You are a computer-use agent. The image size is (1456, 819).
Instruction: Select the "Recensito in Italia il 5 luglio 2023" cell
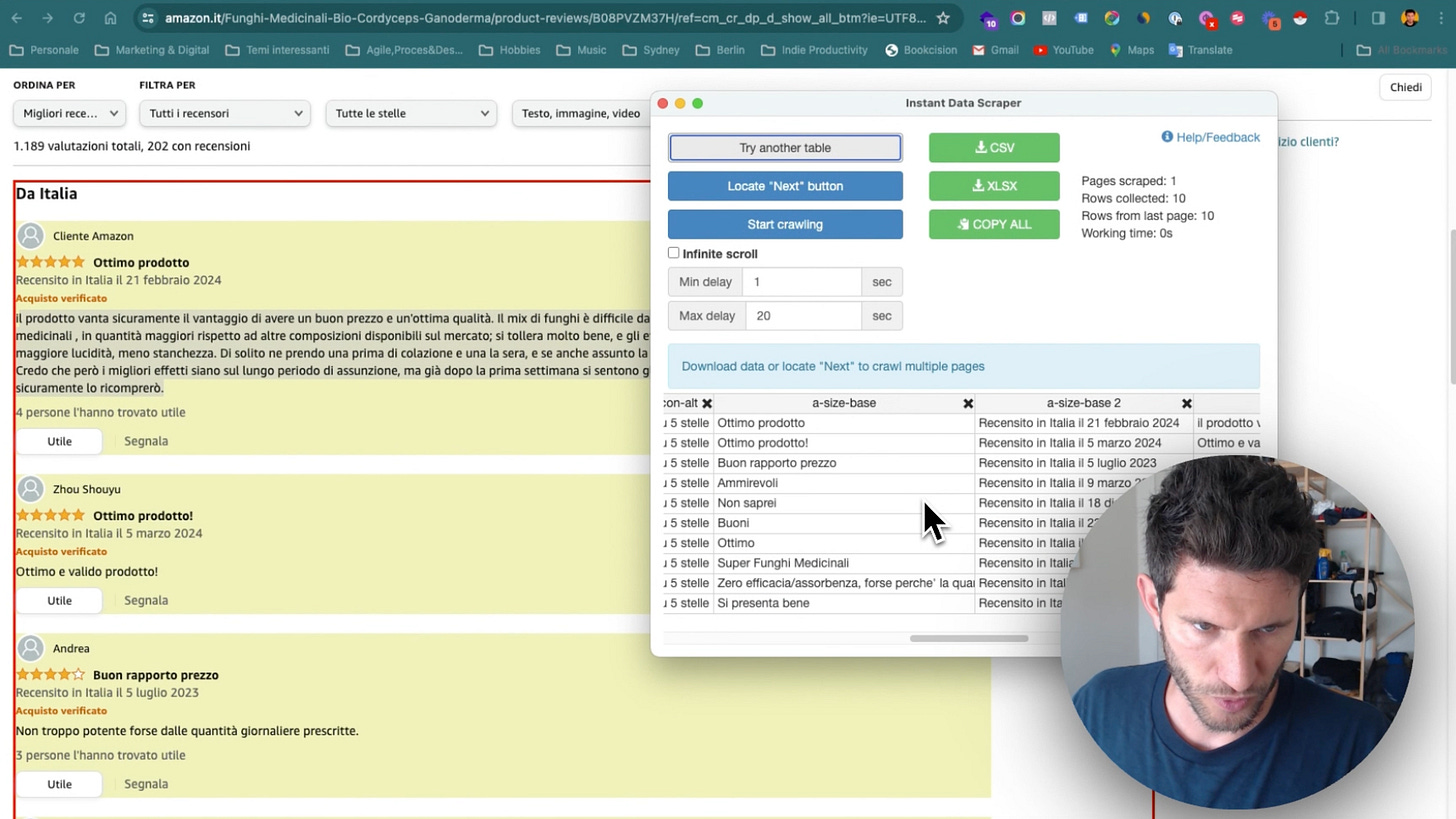pos(1084,463)
